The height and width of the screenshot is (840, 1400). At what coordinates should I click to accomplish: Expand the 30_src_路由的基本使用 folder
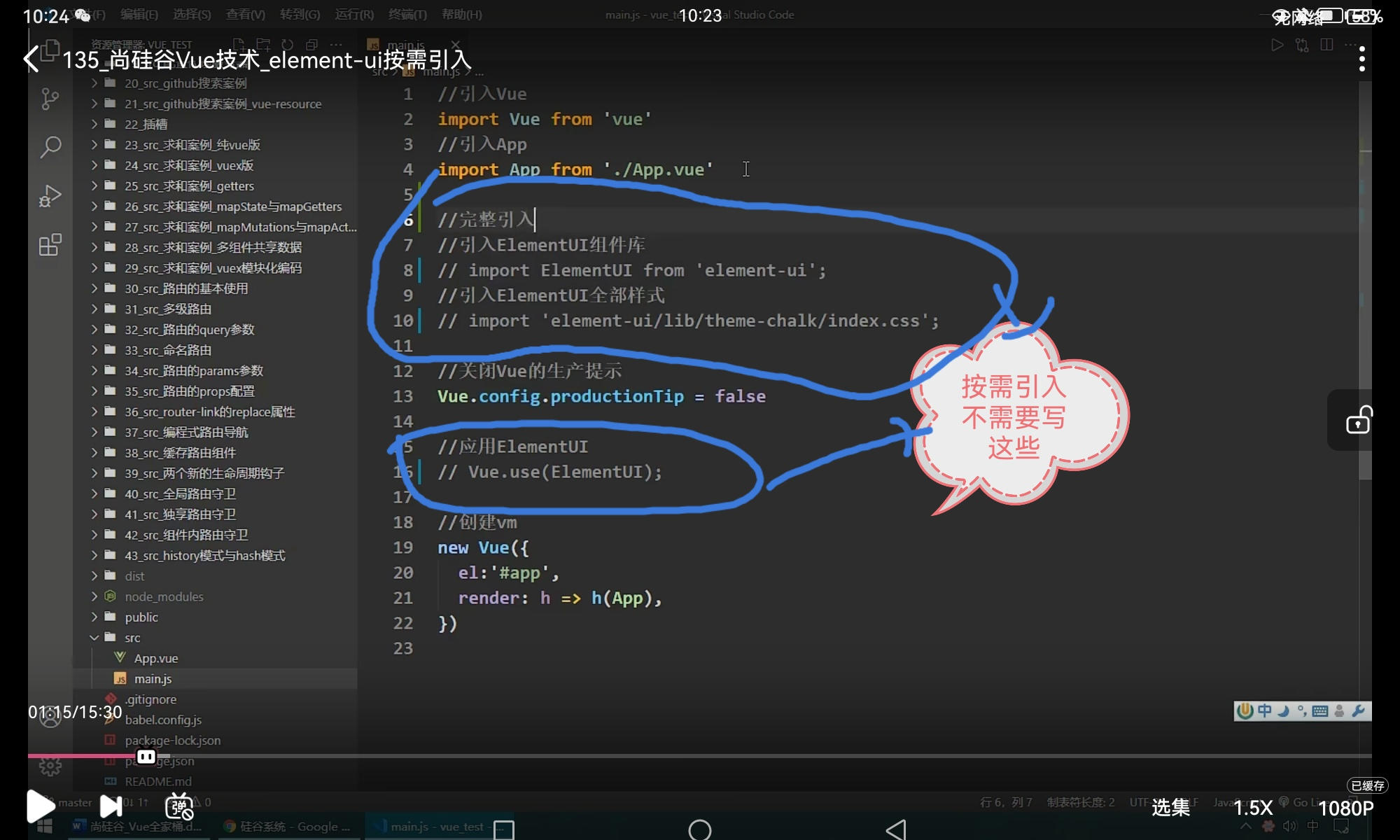point(186,288)
